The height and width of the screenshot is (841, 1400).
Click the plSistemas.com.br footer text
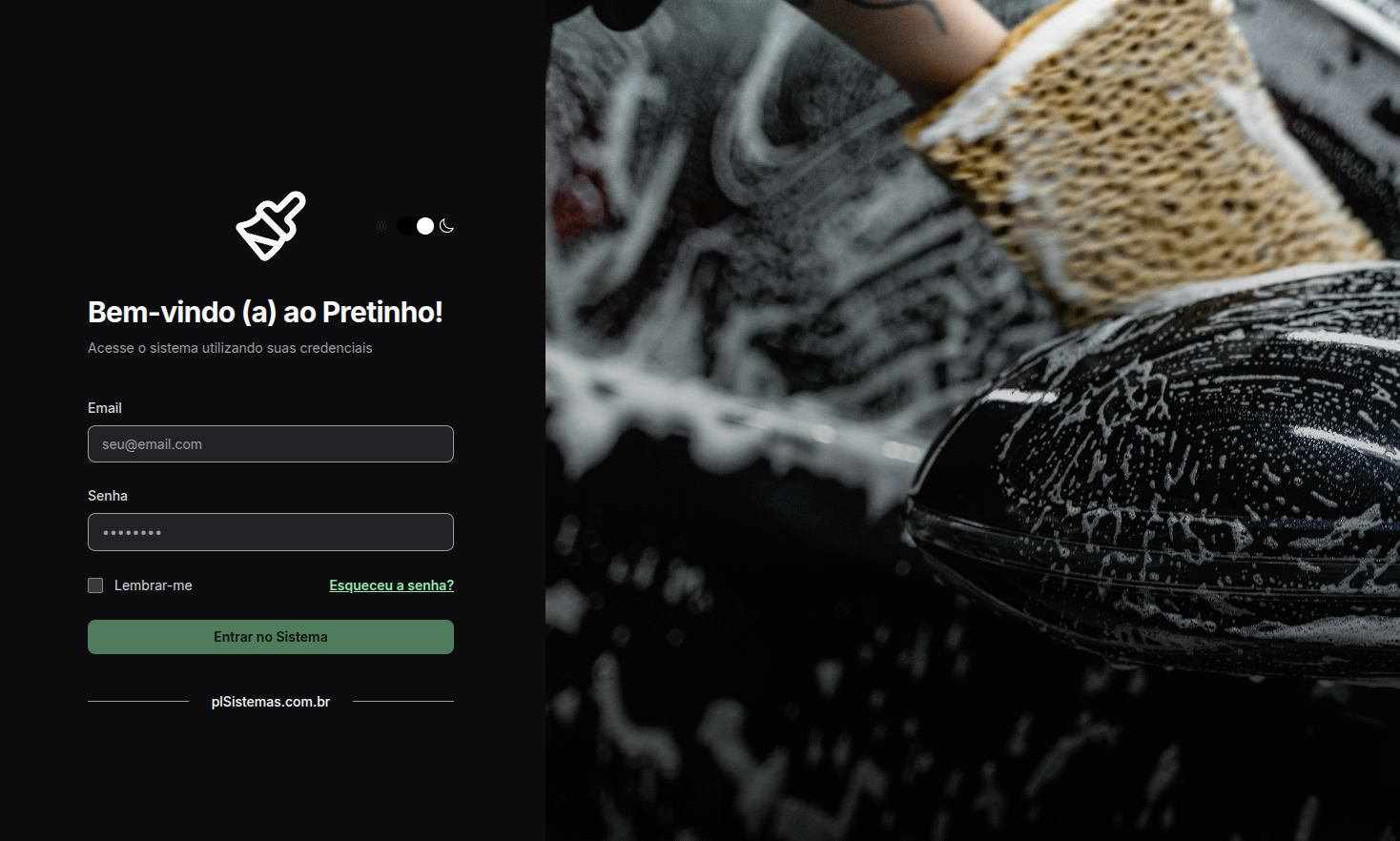point(271,702)
